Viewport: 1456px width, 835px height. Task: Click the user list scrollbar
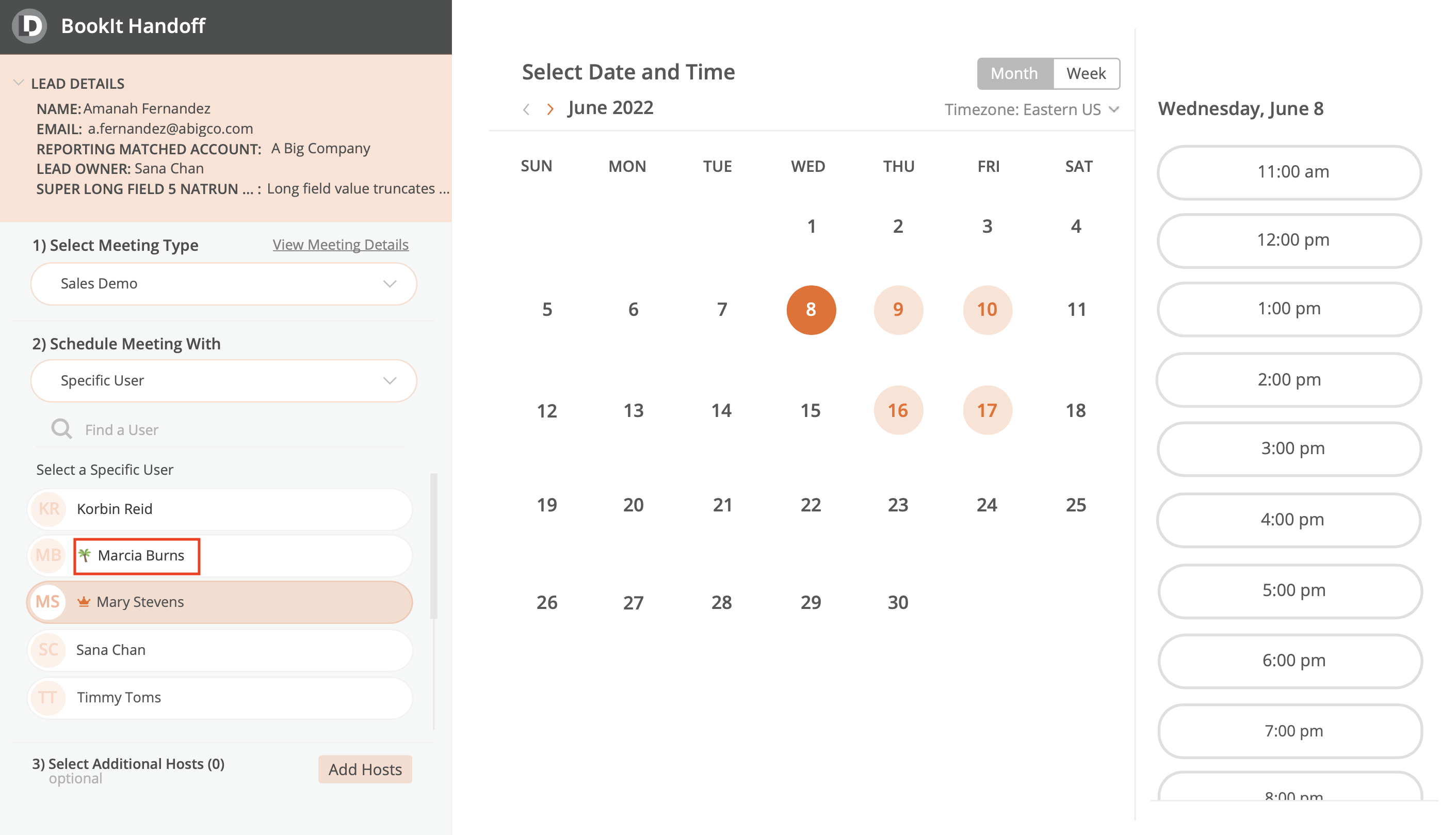pyautogui.click(x=434, y=545)
